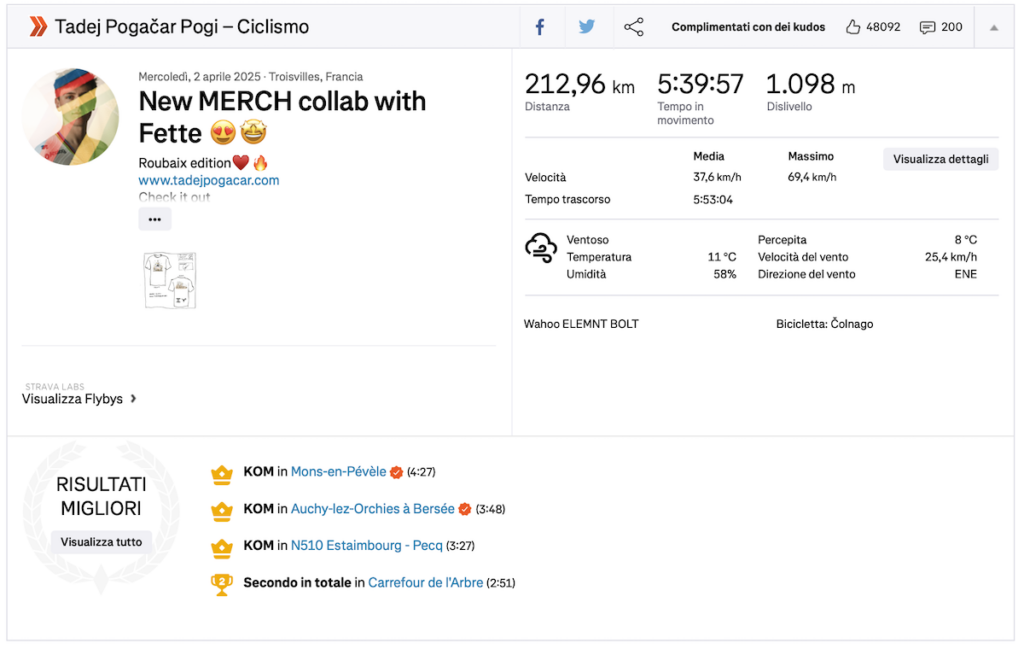
Task: Open Tadej Pogačar's profile avatar
Action: click(x=71, y=117)
